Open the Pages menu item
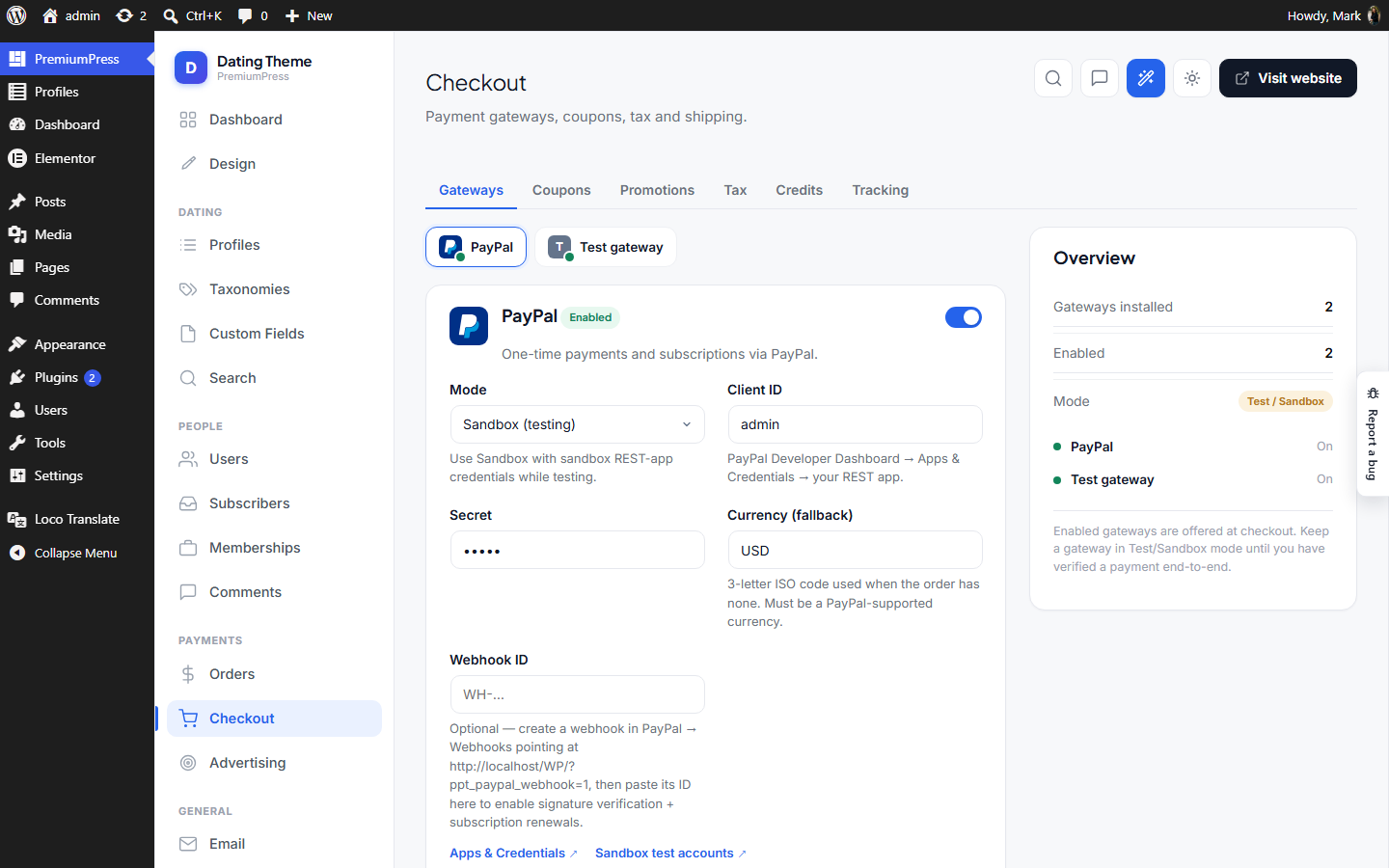Viewport: 1389px width, 868px height. pyautogui.click(x=77, y=267)
